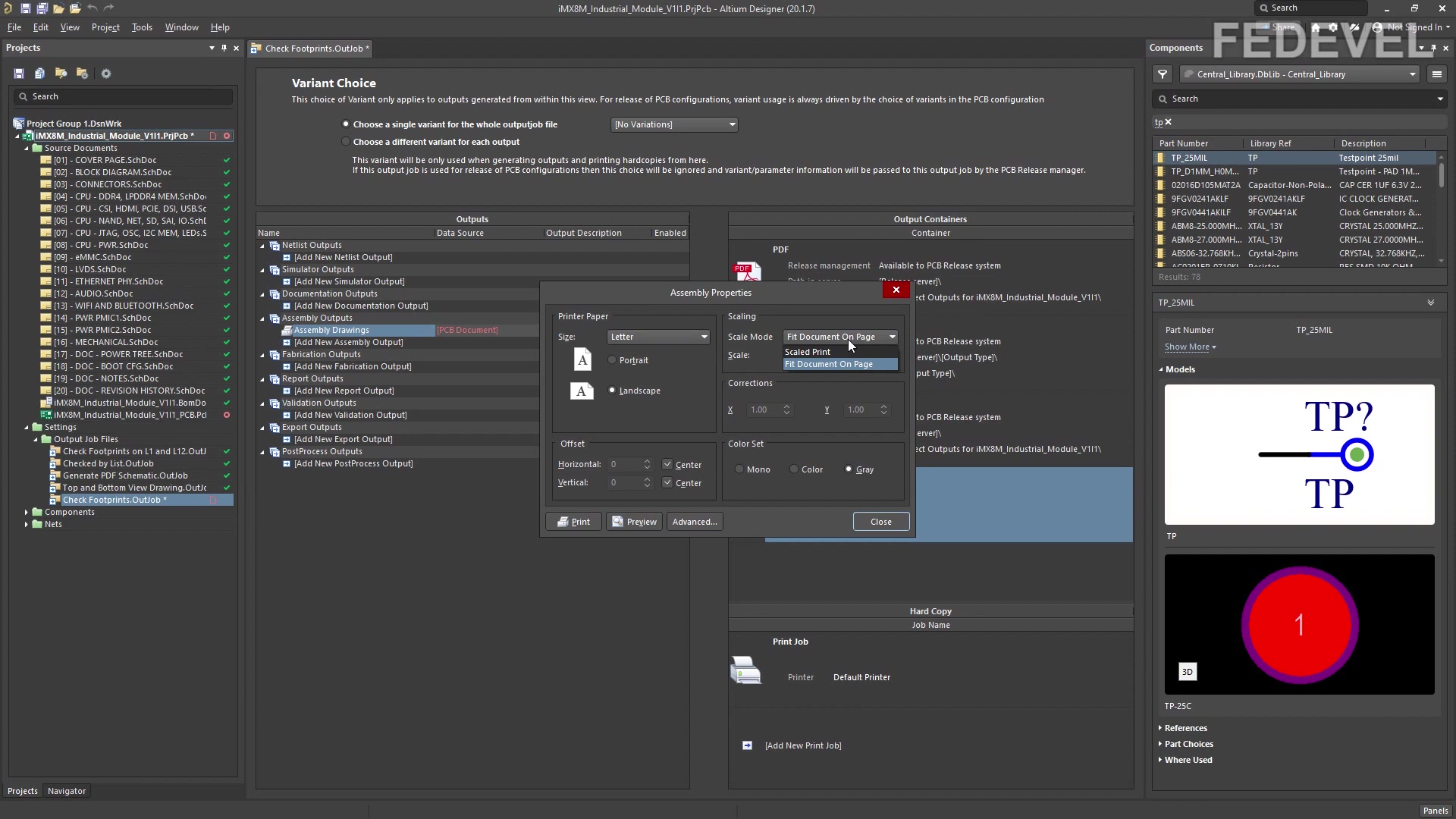Select the filter icon in Components panel
The width and height of the screenshot is (1456, 819).
click(1162, 73)
